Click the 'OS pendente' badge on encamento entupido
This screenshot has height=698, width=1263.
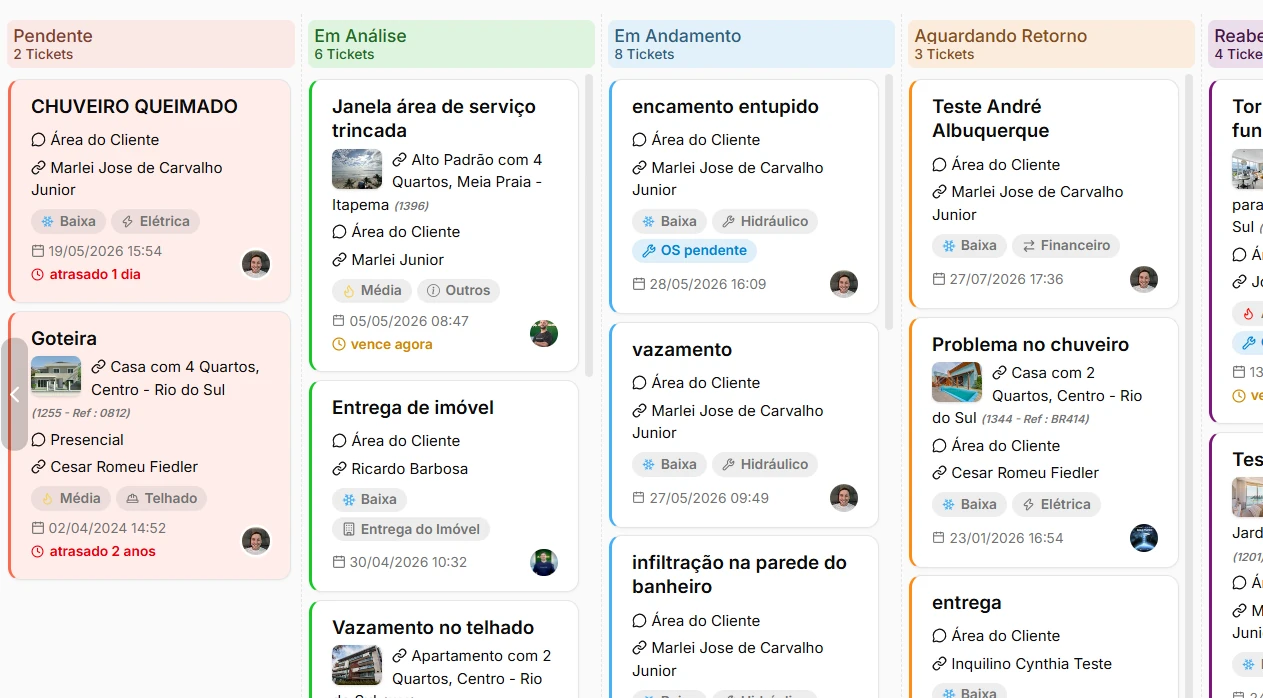coord(694,250)
